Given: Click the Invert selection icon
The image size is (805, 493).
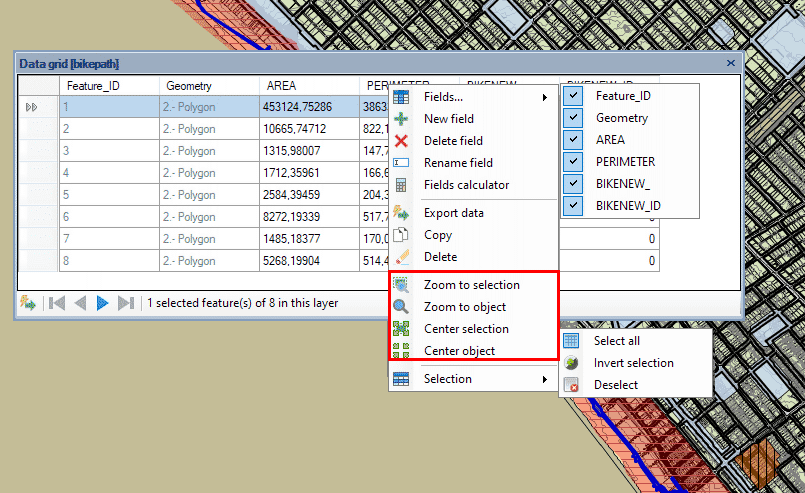Looking at the screenshot, I should click(571, 363).
